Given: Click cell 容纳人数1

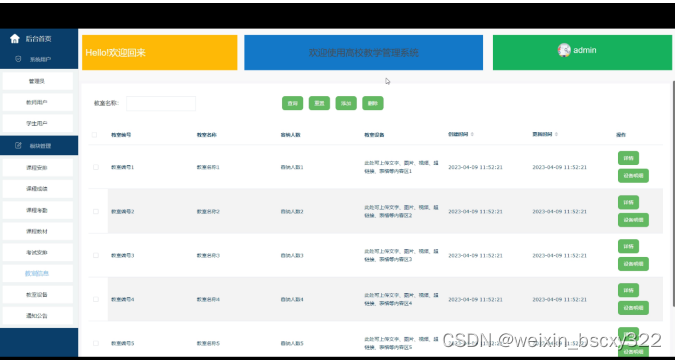Looking at the screenshot, I should (292, 167).
